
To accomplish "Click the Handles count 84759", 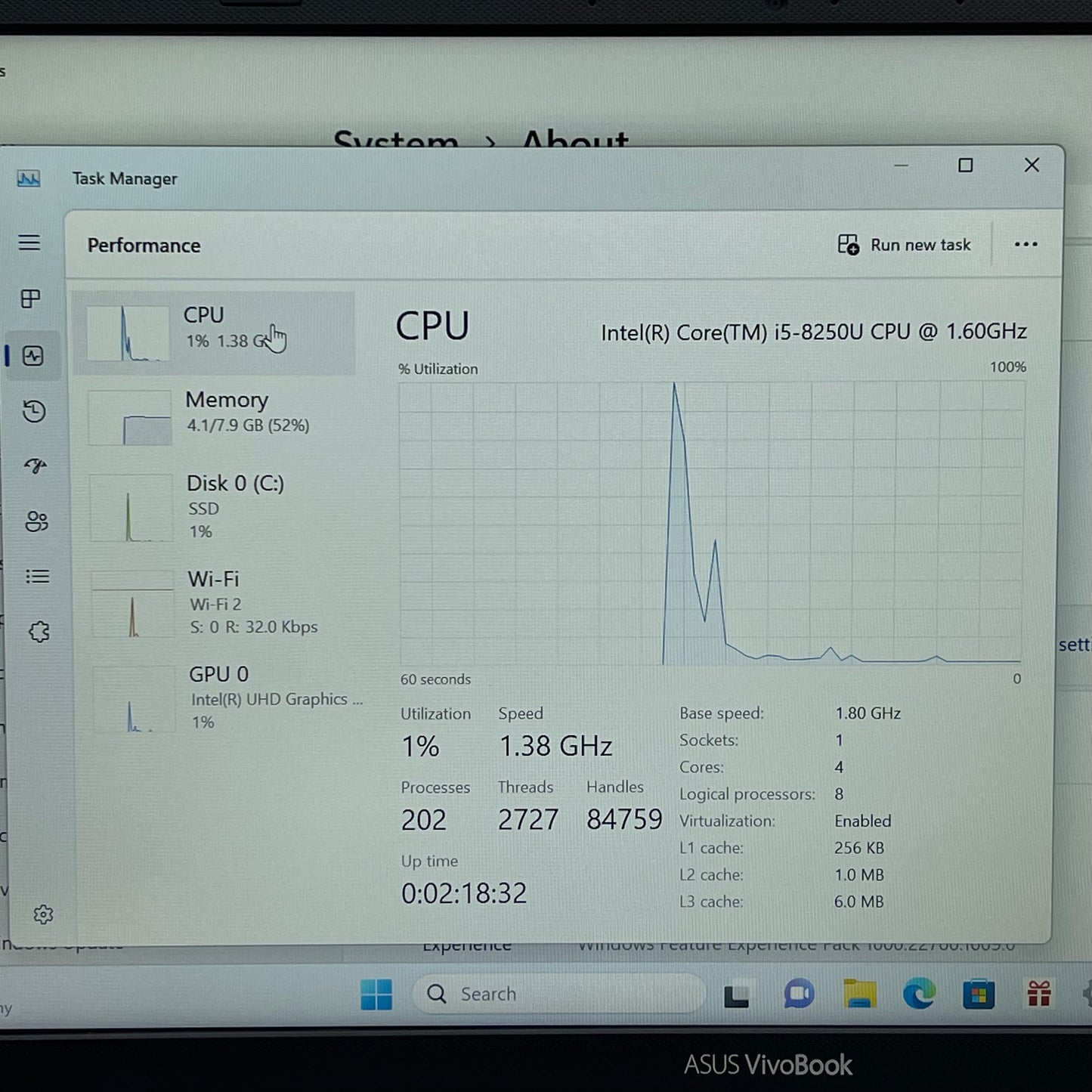I will click(x=624, y=820).
